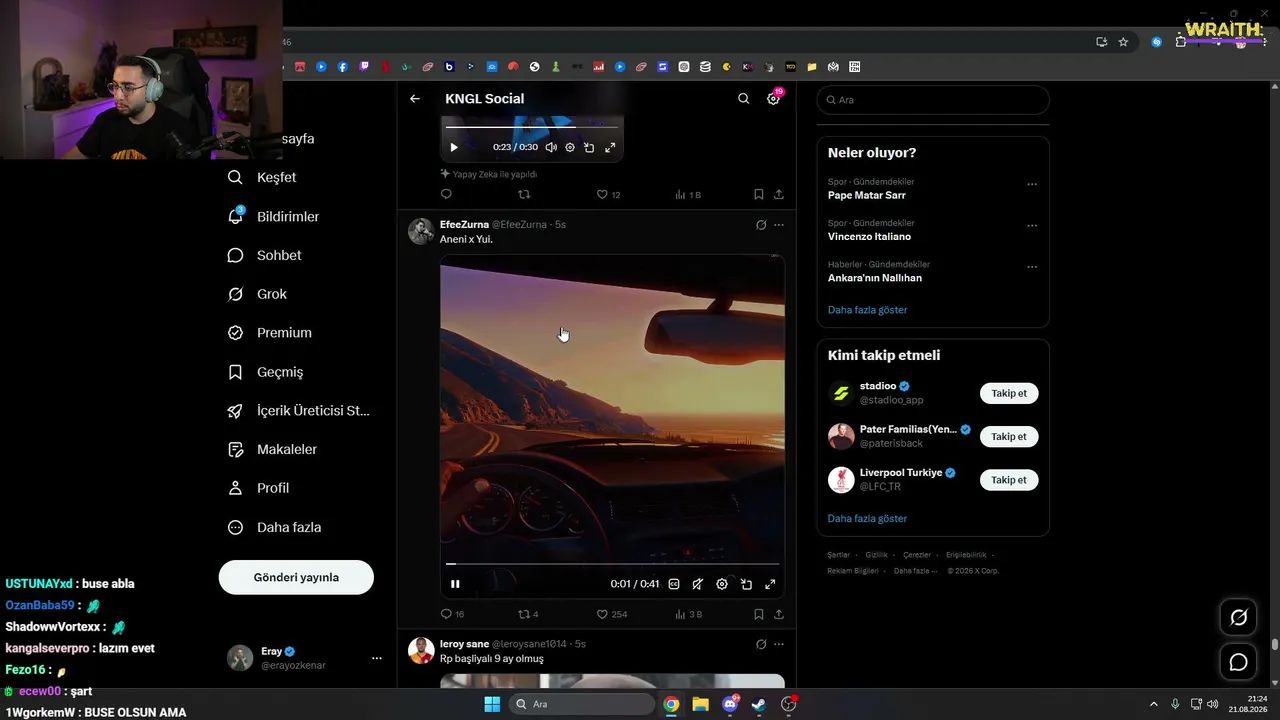Open options for Vincenzo Italiano trend

pyautogui.click(x=1032, y=226)
